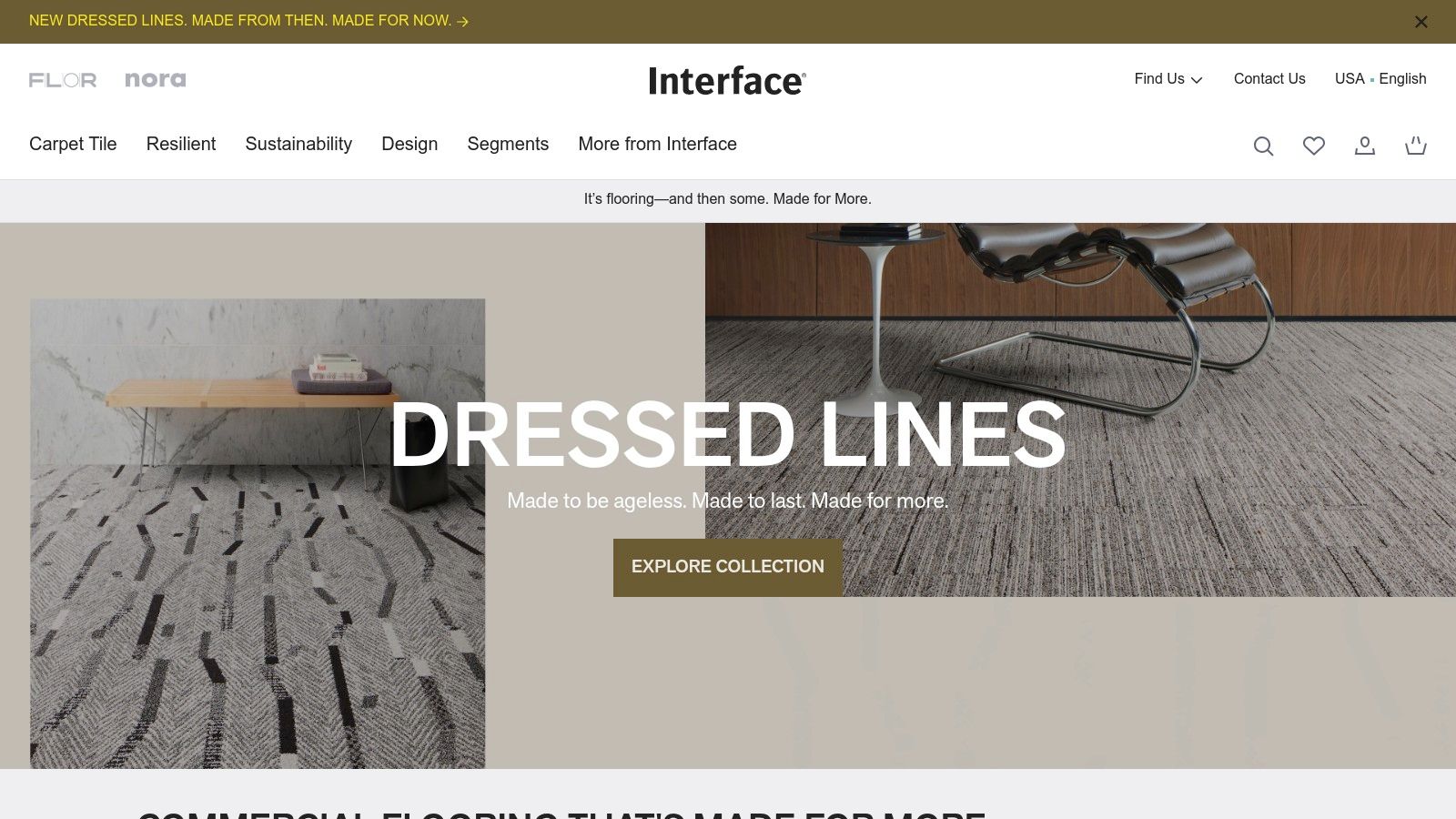Click the nora brand logo
The width and height of the screenshot is (1456, 819).
pyautogui.click(x=155, y=79)
